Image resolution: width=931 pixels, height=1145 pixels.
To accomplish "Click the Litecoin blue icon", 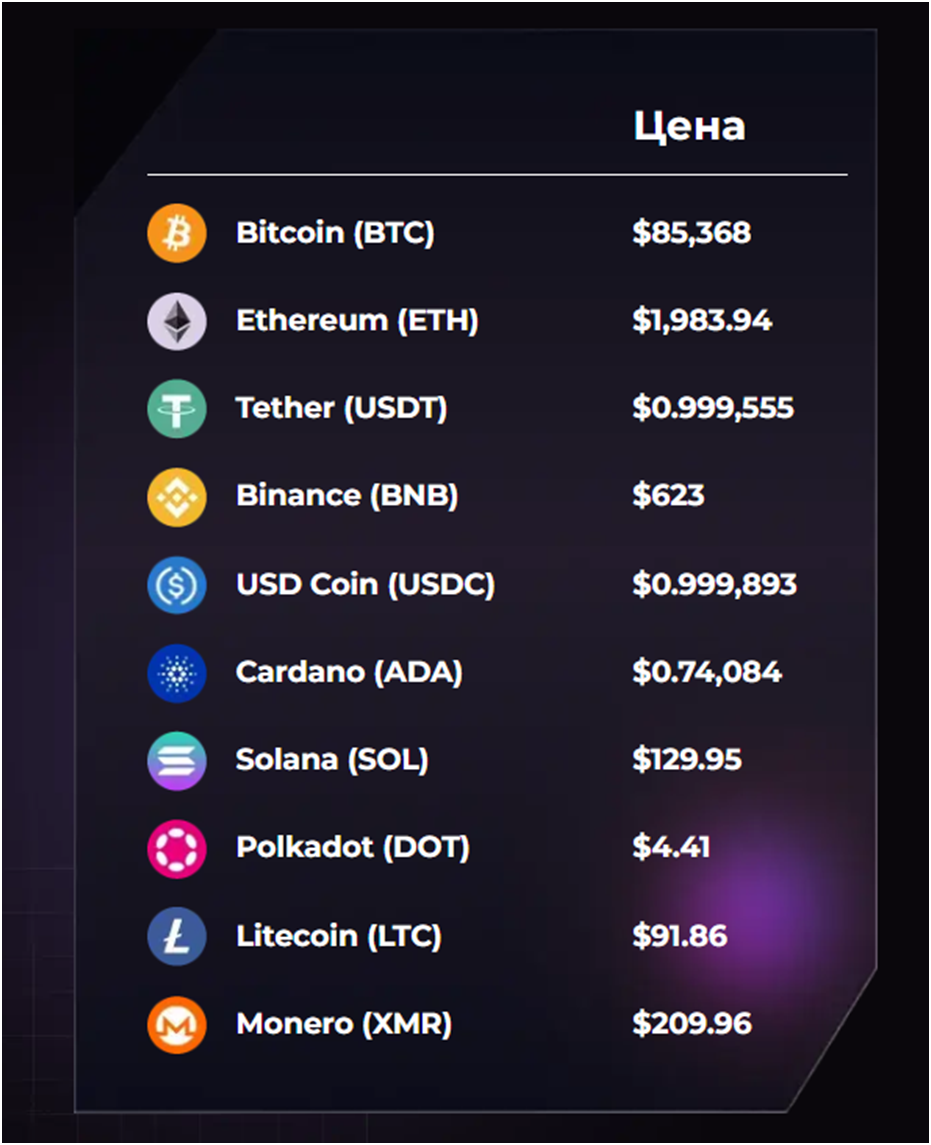I will pos(177,936).
